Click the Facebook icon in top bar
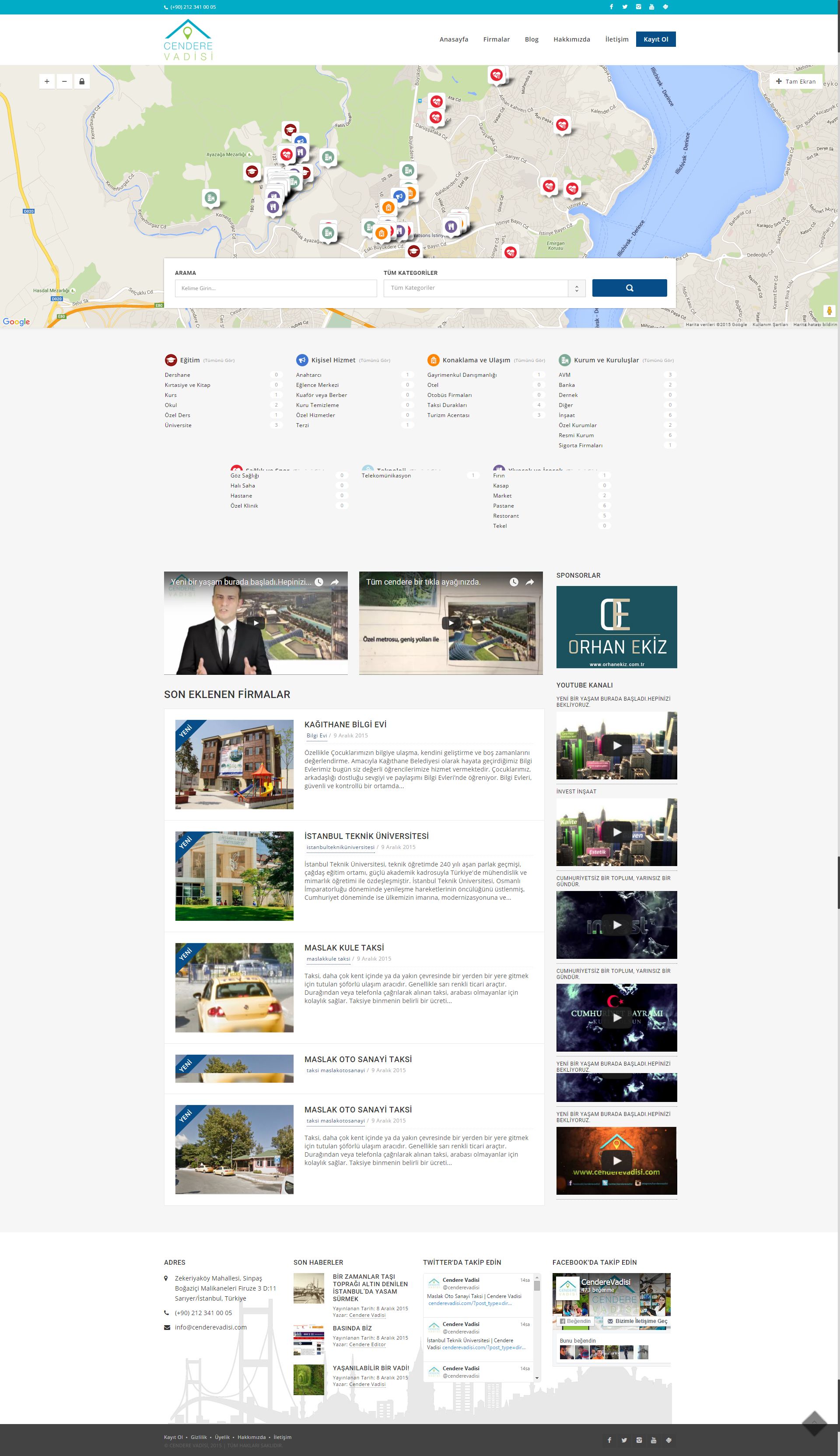 [x=611, y=7]
